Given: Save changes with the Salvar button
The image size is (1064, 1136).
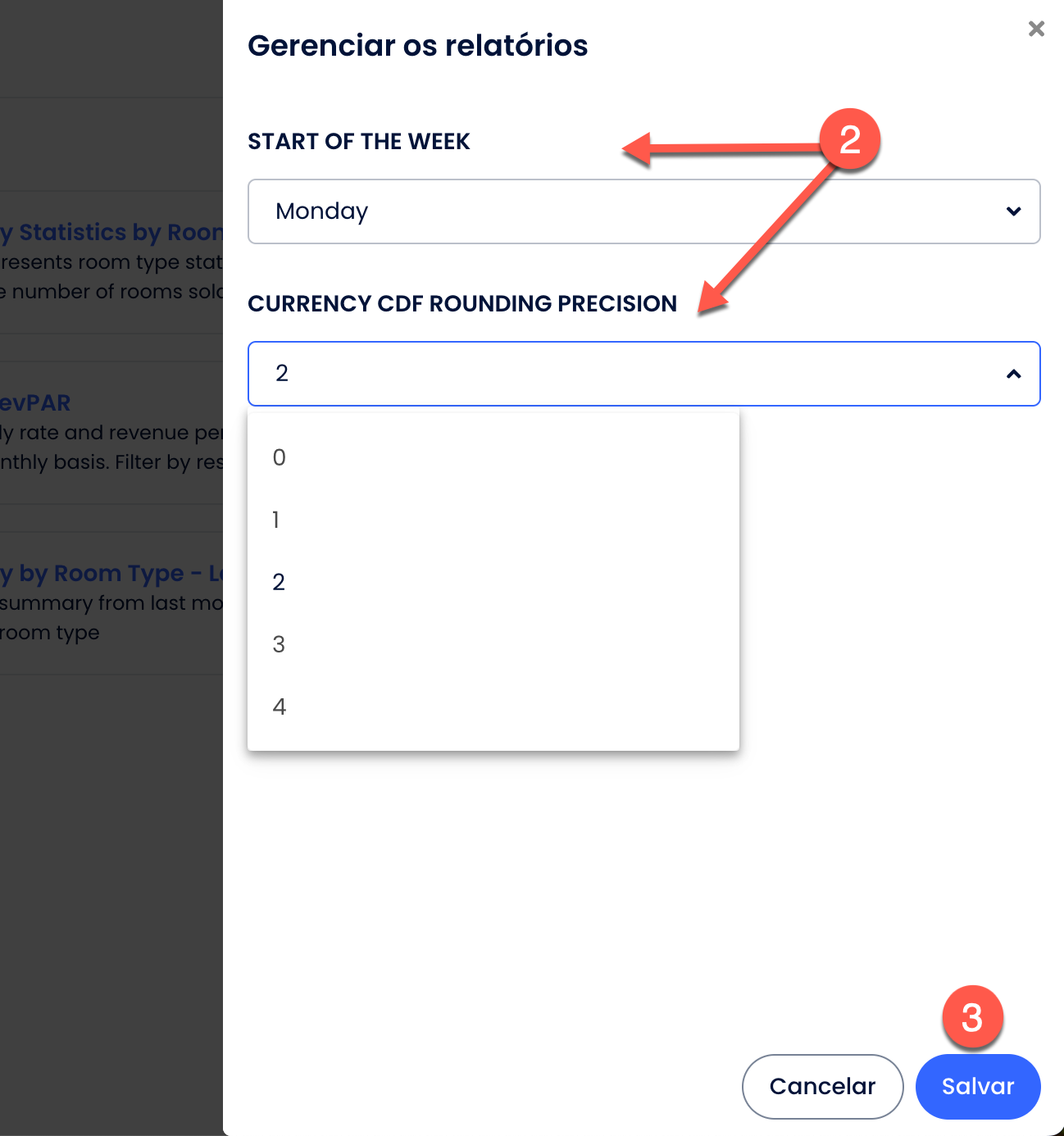Looking at the screenshot, I should [977, 1086].
